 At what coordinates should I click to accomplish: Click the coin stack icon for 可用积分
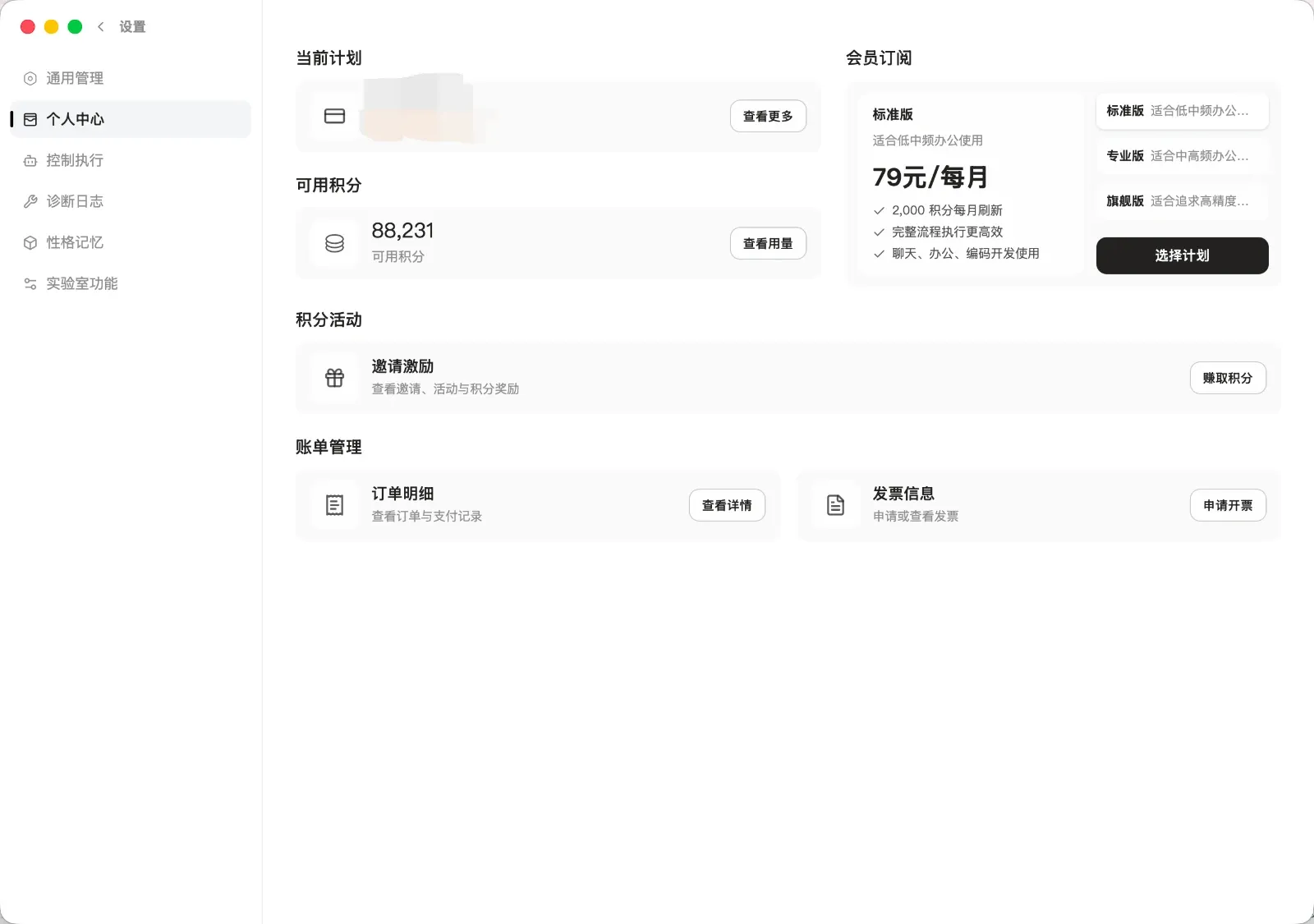[335, 244]
